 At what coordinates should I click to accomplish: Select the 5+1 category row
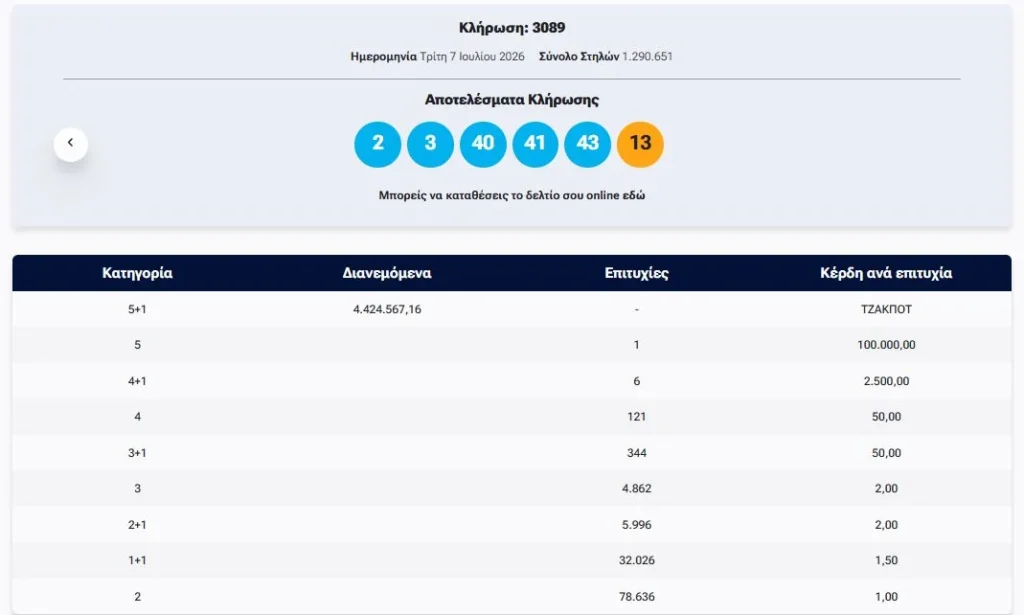[512, 309]
